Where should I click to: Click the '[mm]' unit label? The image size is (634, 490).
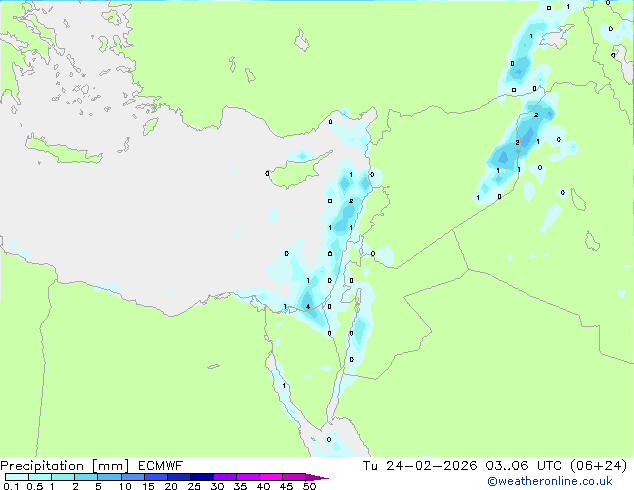coord(110,466)
